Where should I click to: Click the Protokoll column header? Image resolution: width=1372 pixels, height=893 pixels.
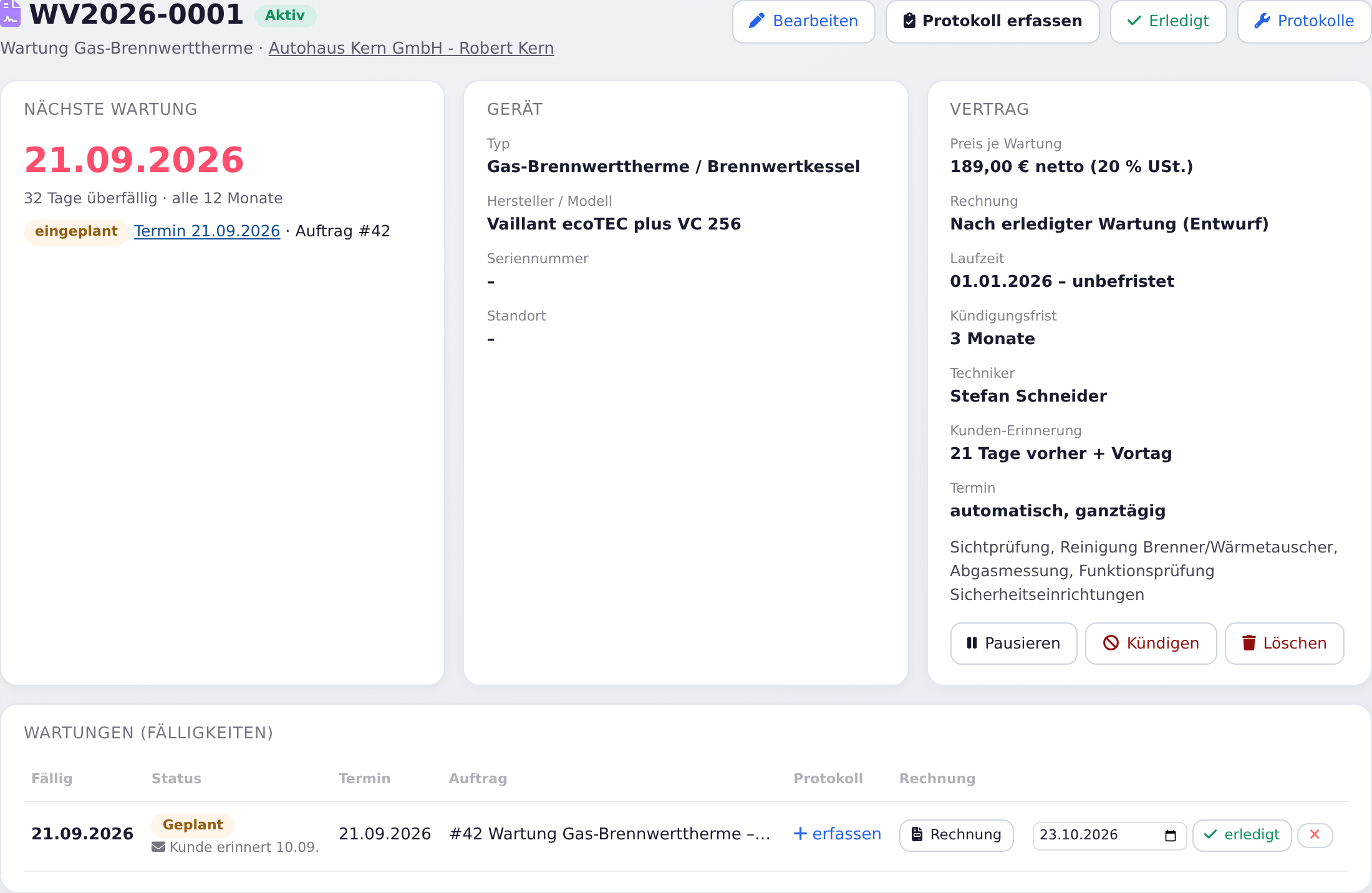828,778
